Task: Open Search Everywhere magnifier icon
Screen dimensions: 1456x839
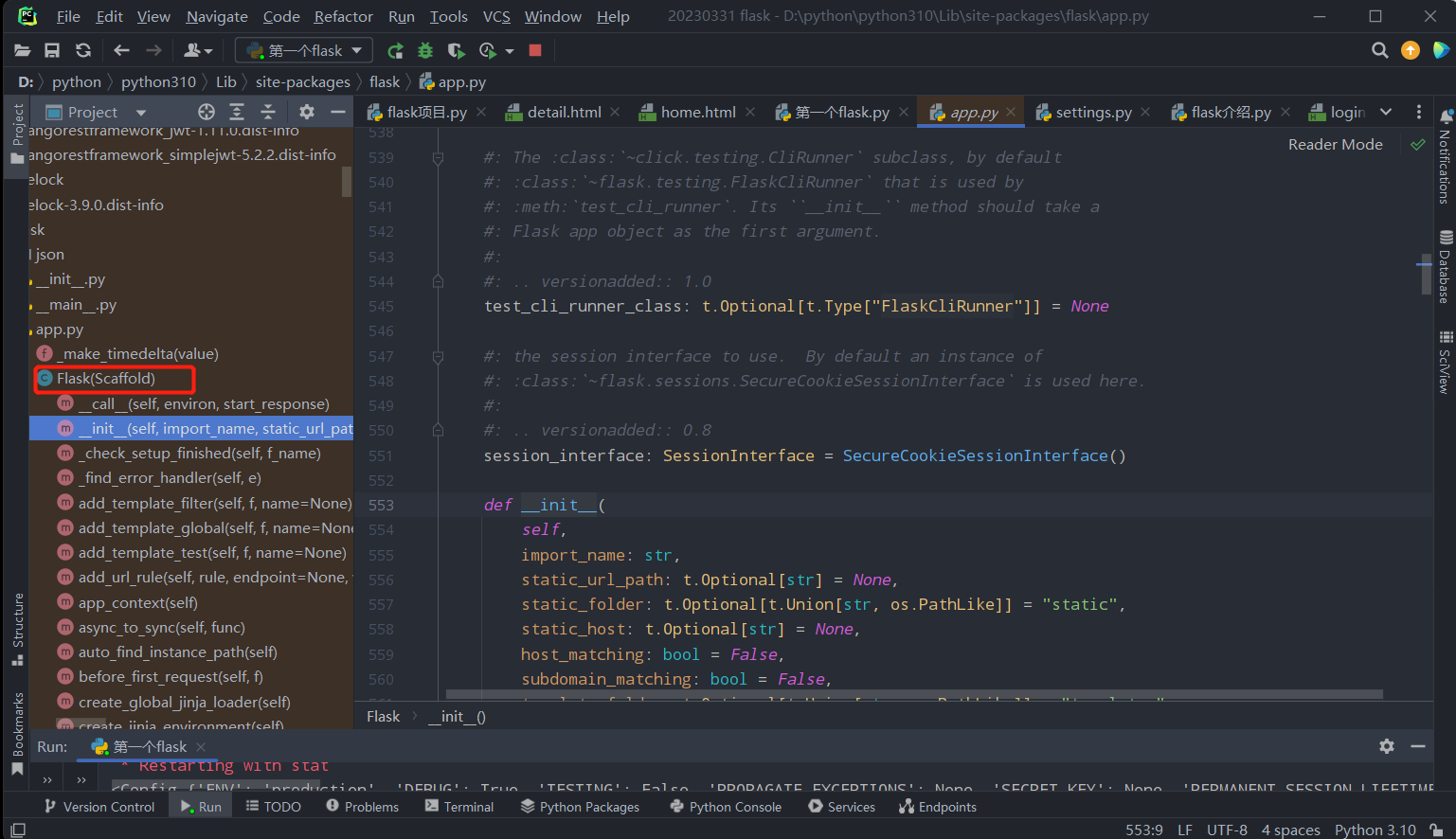Action: pos(1379,51)
